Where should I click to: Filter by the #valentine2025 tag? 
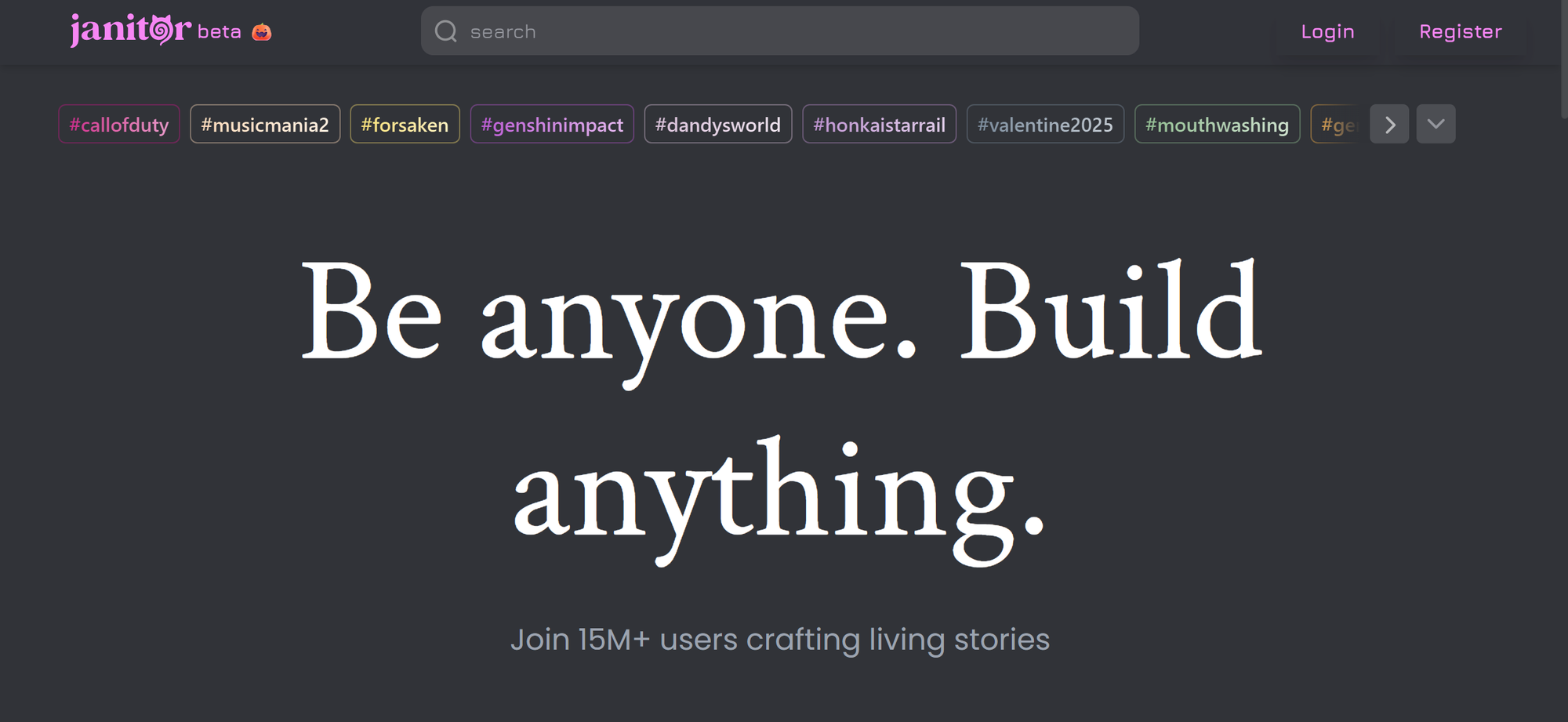(x=1046, y=125)
